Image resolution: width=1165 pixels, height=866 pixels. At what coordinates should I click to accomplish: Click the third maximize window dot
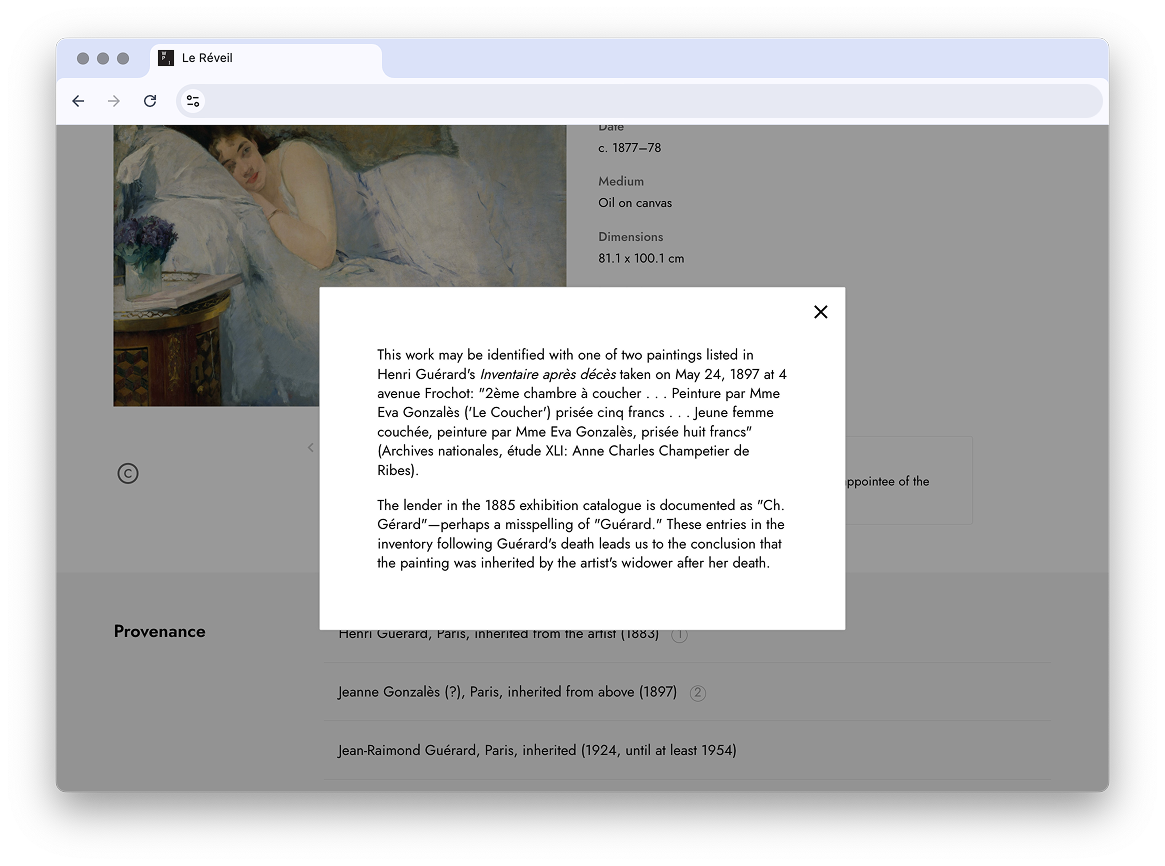pos(123,59)
